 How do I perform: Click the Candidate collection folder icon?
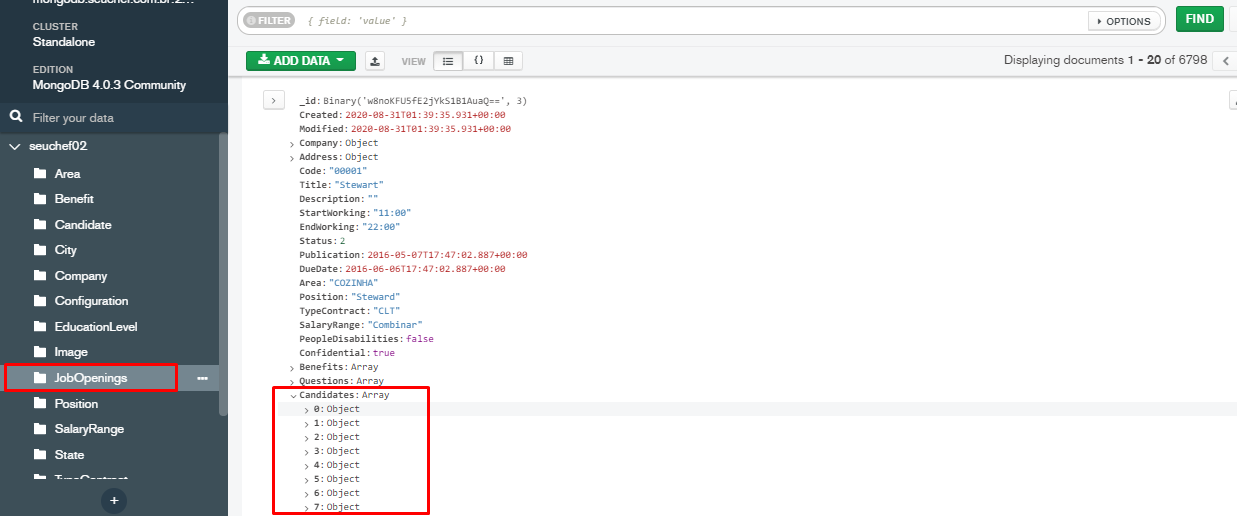point(40,225)
